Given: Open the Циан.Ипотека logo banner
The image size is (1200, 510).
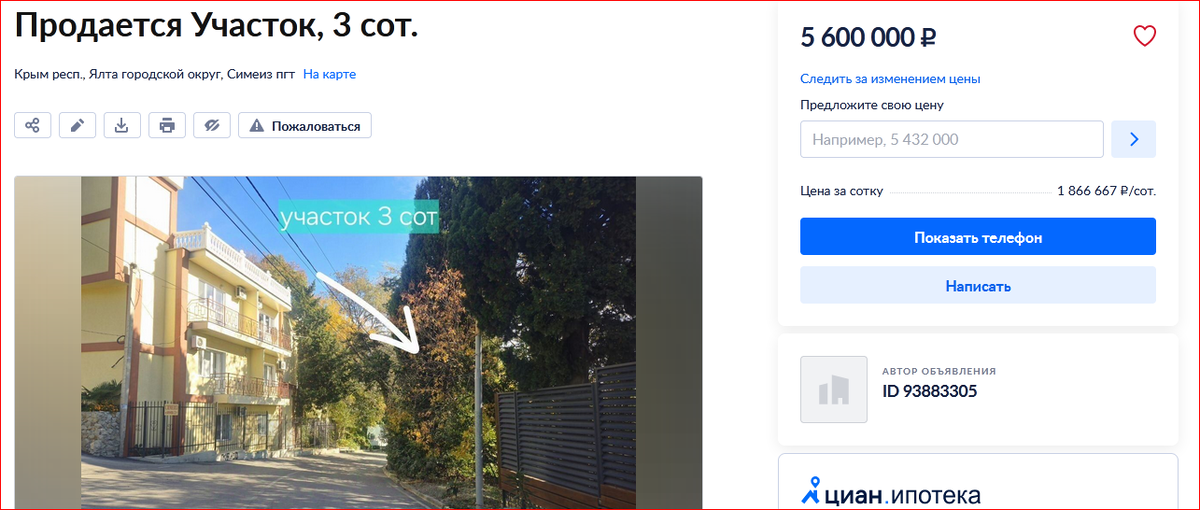Looking at the screenshot, I should 891,492.
